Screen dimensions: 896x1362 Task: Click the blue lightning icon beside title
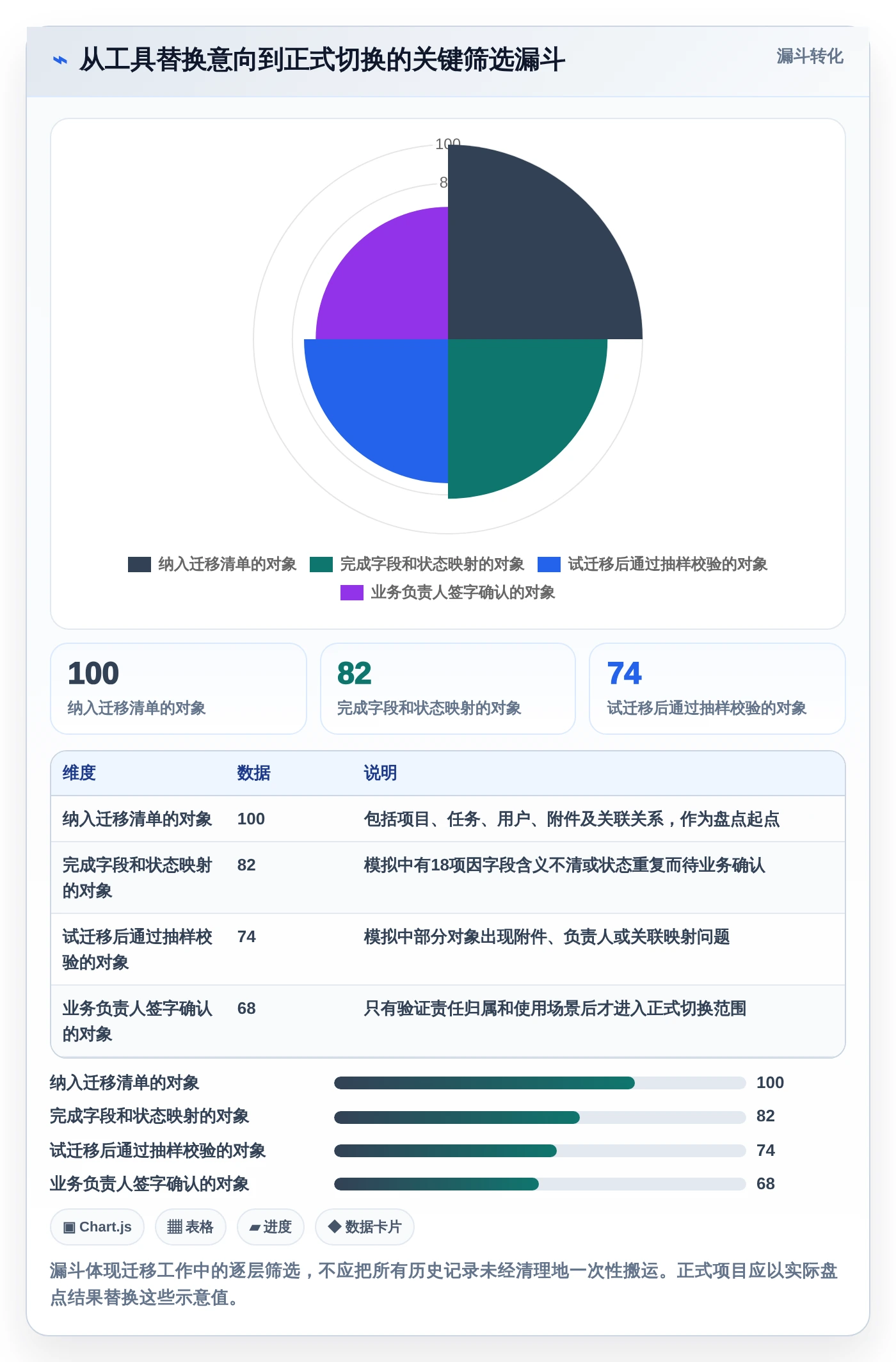tap(60, 60)
